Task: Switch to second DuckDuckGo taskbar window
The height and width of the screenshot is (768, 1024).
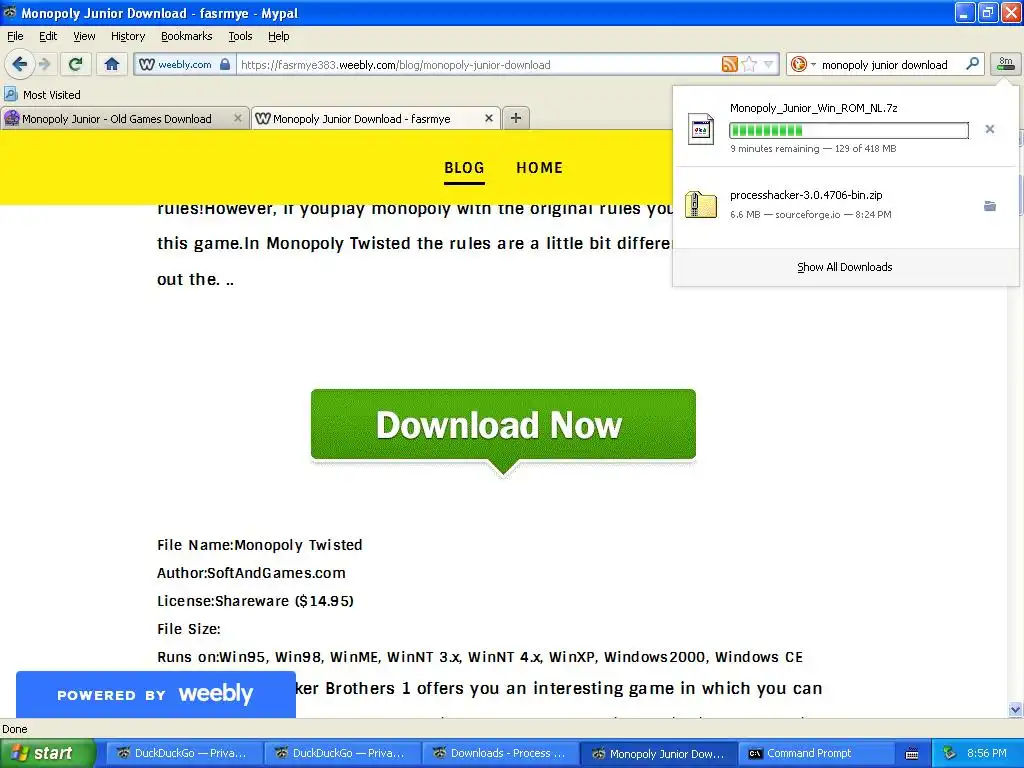Action: pyautogui.click(x=342, y=753)
